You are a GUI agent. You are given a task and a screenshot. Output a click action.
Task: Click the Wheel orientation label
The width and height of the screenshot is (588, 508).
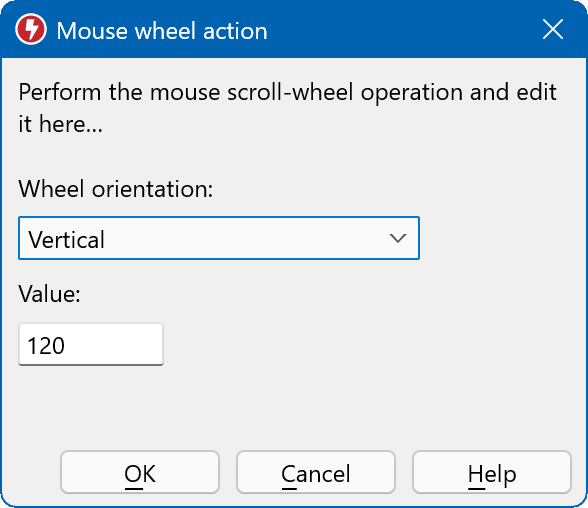coord(116,189)
